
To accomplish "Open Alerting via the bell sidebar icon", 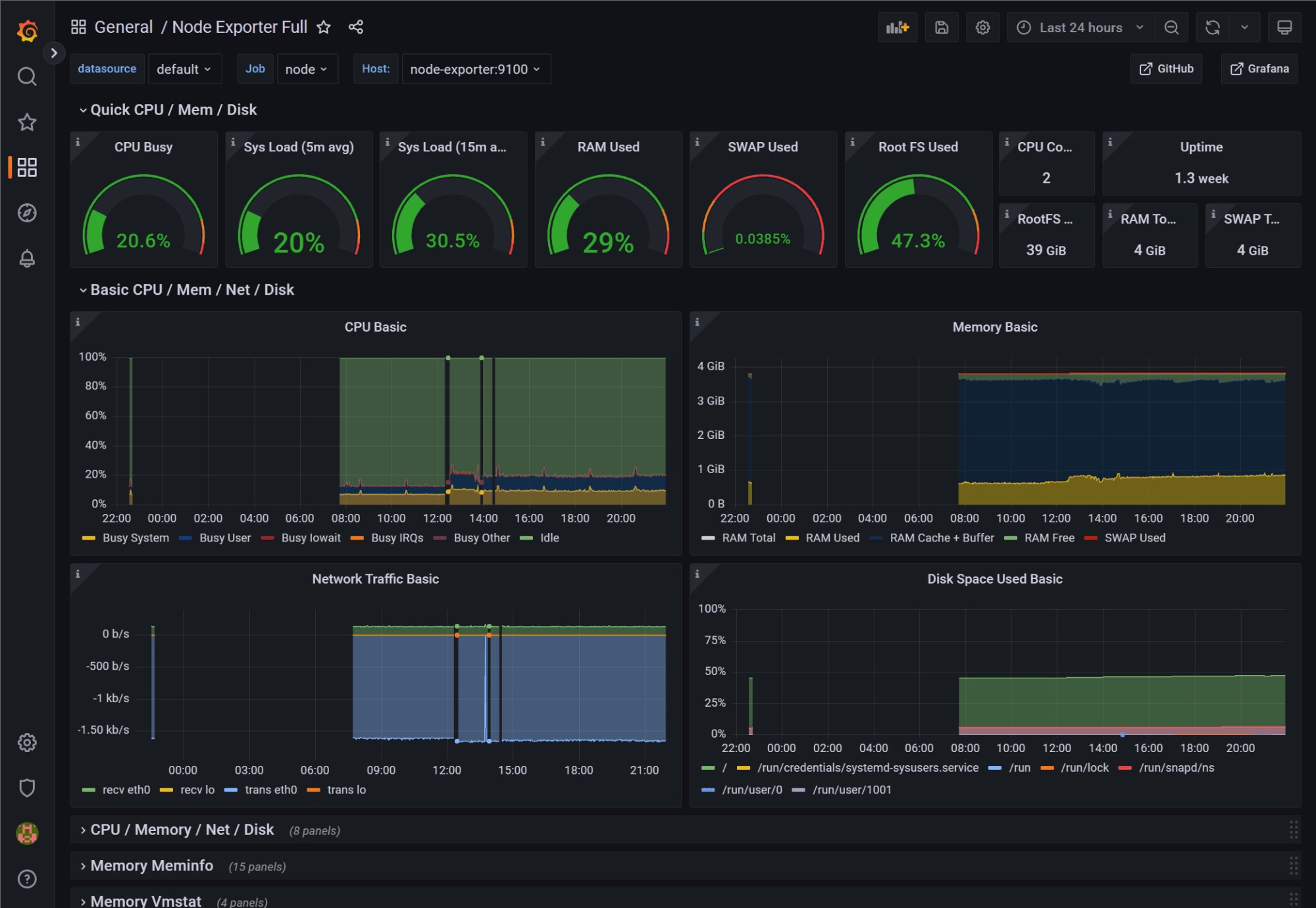I will point(27,258).
